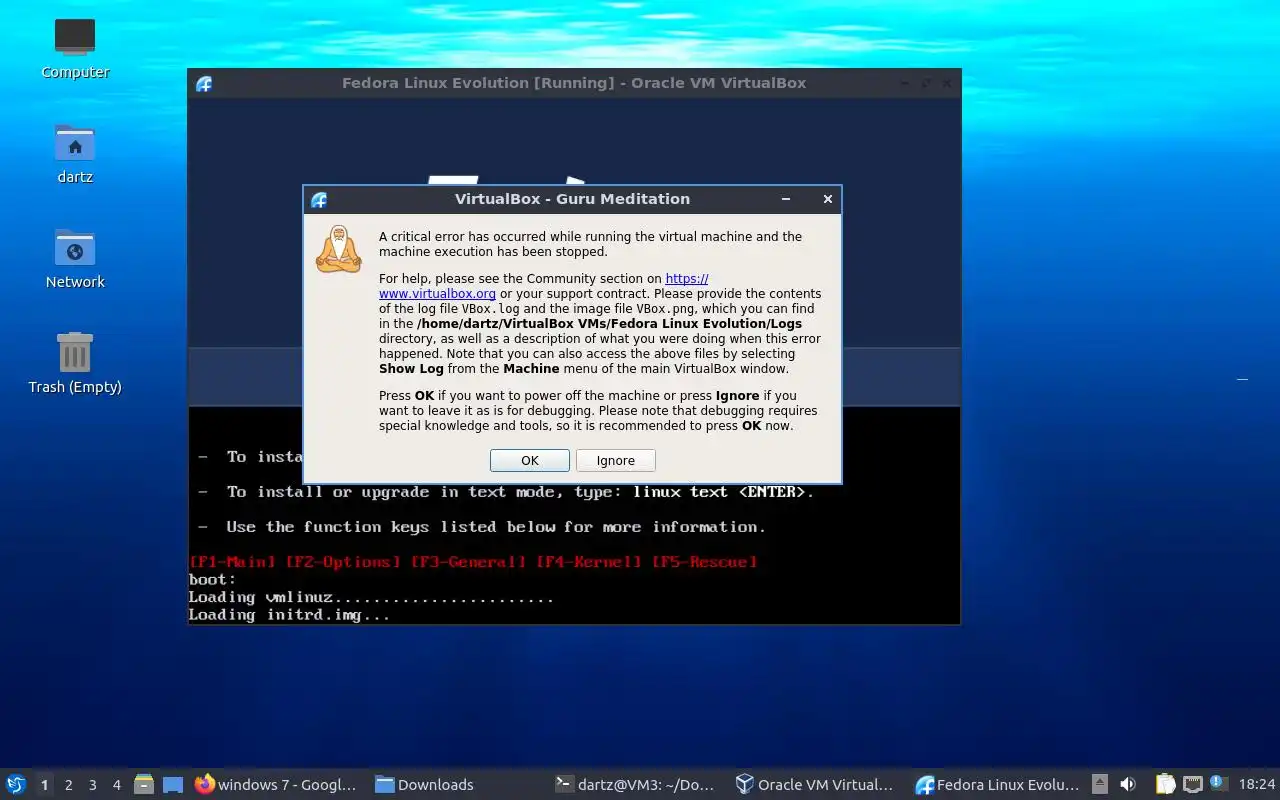Viewport: 1280px width, 800px height.
Task: Click the show desktop panel icon
Action: point(173,784)
